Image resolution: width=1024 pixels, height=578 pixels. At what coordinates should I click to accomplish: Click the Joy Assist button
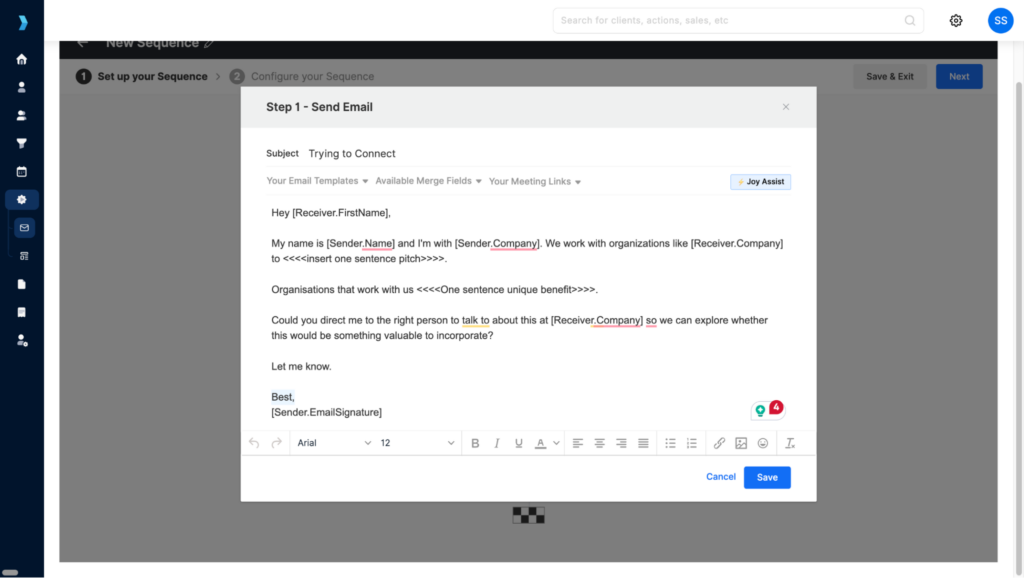point(760,181)
